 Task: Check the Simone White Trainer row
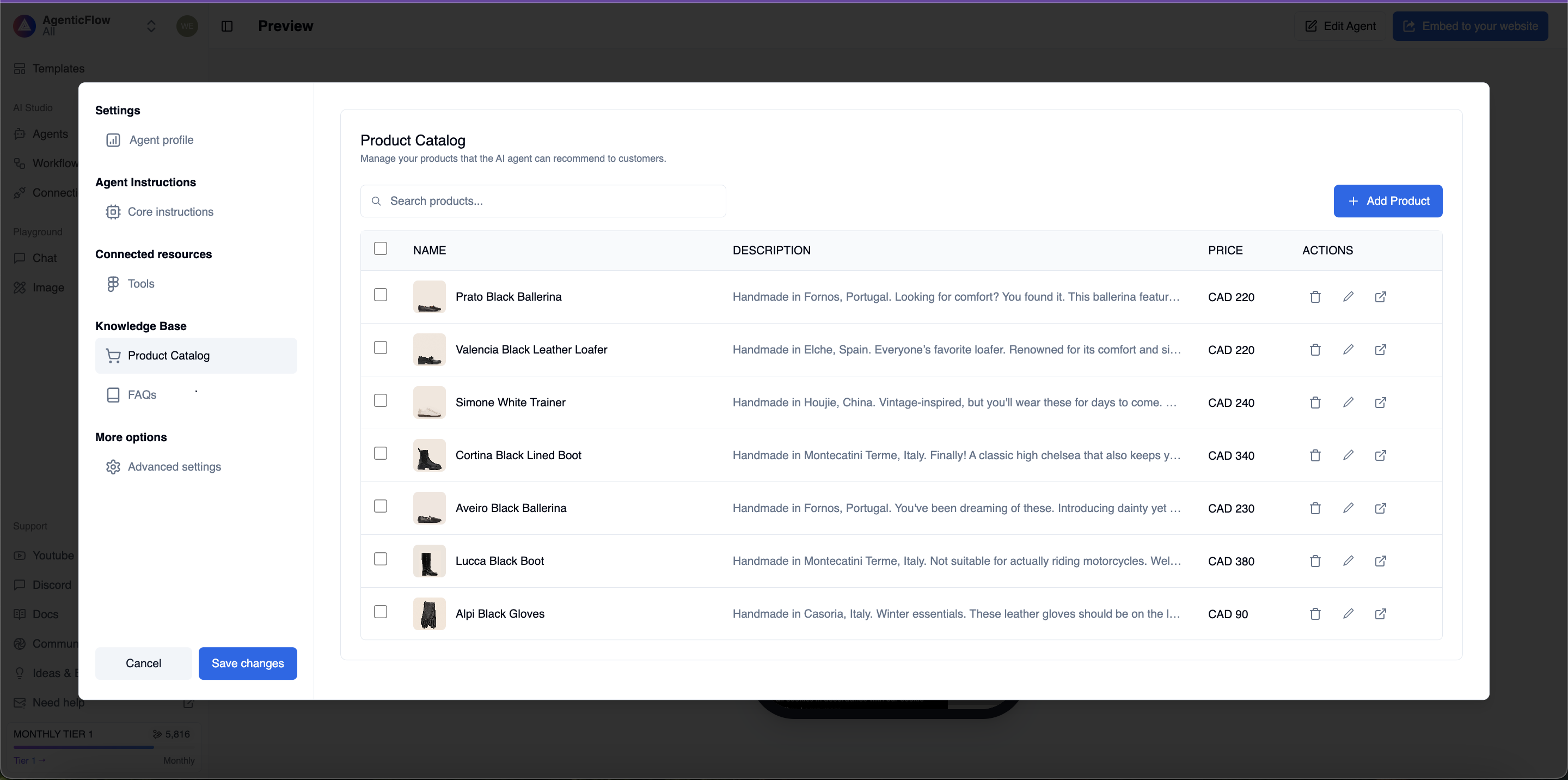tap(381, 401)
